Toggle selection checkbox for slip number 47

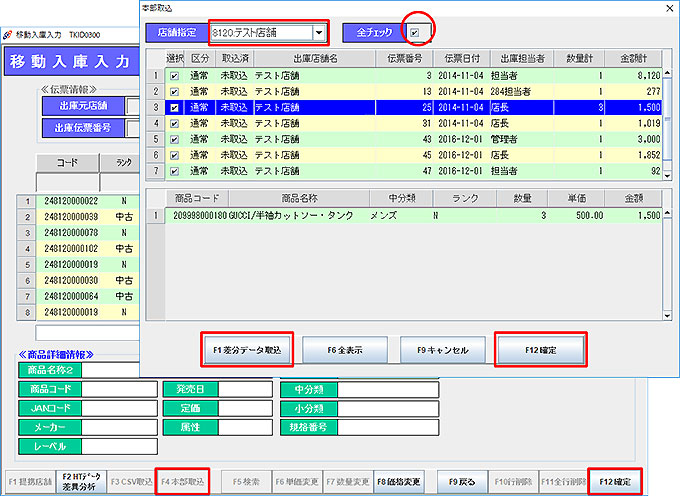(x=174, y=171)
